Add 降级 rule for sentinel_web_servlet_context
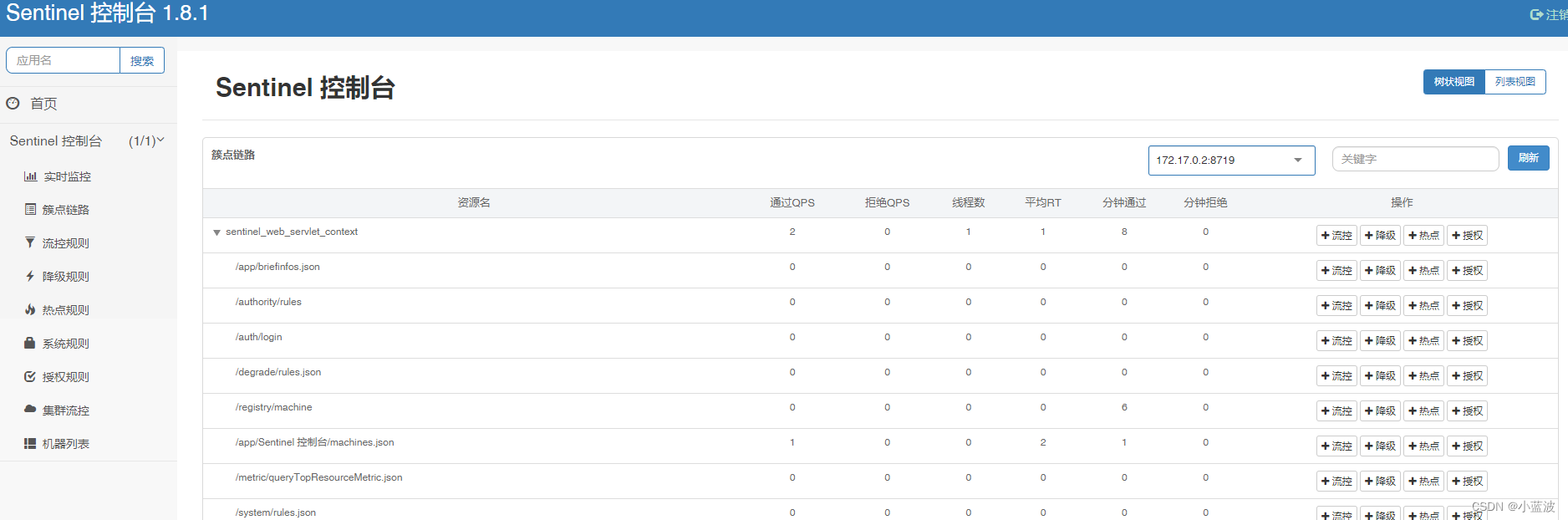Screen dimensions: 1568x520 coord(1380,236)
